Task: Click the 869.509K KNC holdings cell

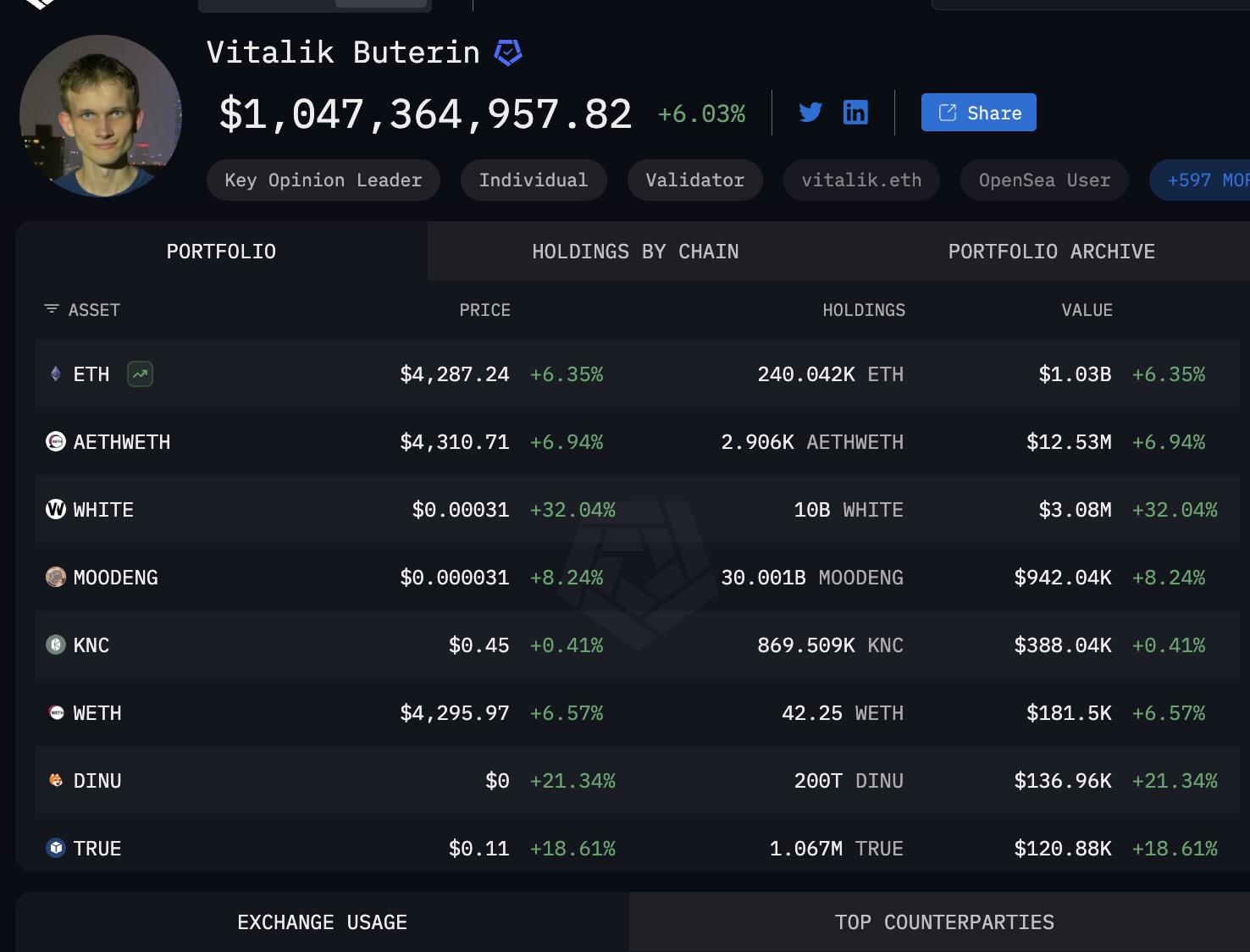Action: [x=831, y=645]
